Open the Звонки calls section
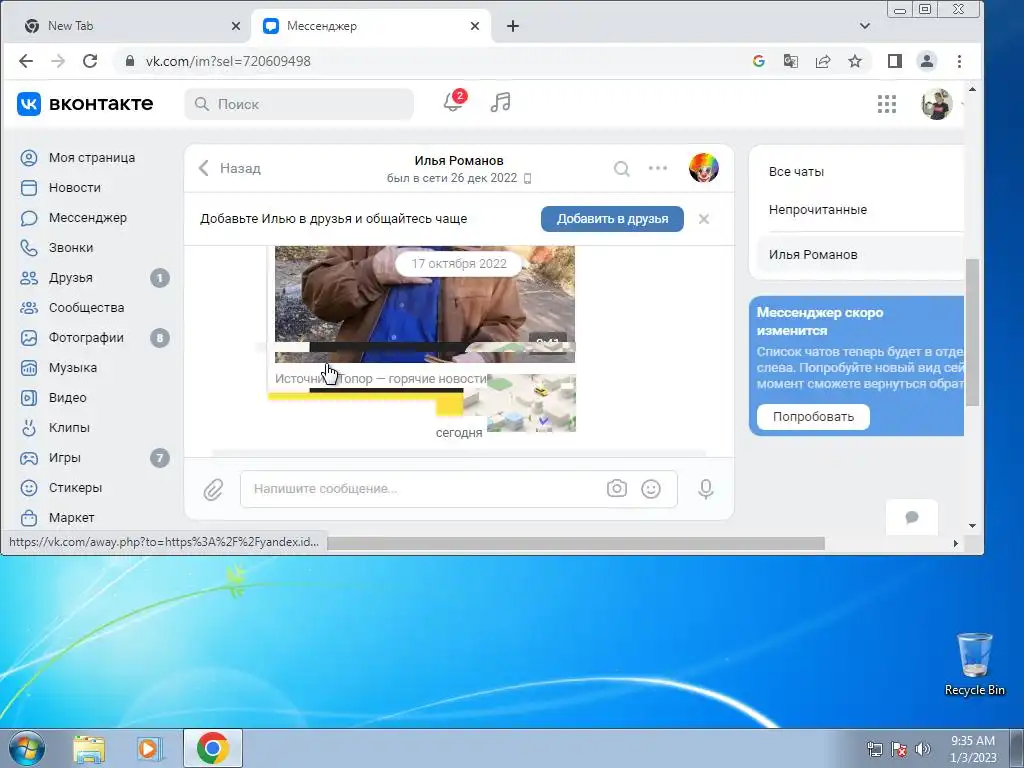 click(x=71, y=248)
